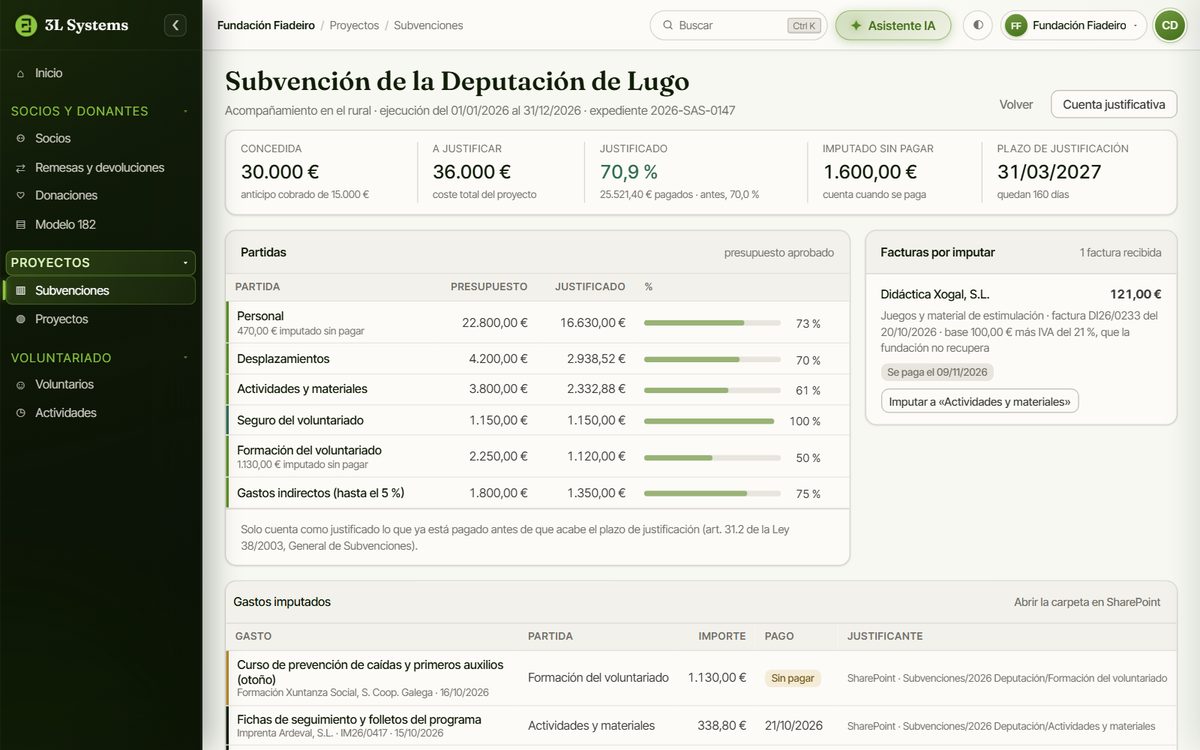Toggle dark/light theme button

977,26
